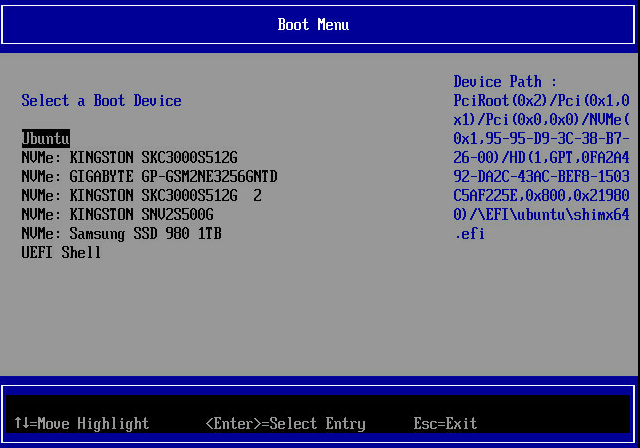
Task: Click the Device Path label
Action: pyautogui.click(x=505, y=82)
